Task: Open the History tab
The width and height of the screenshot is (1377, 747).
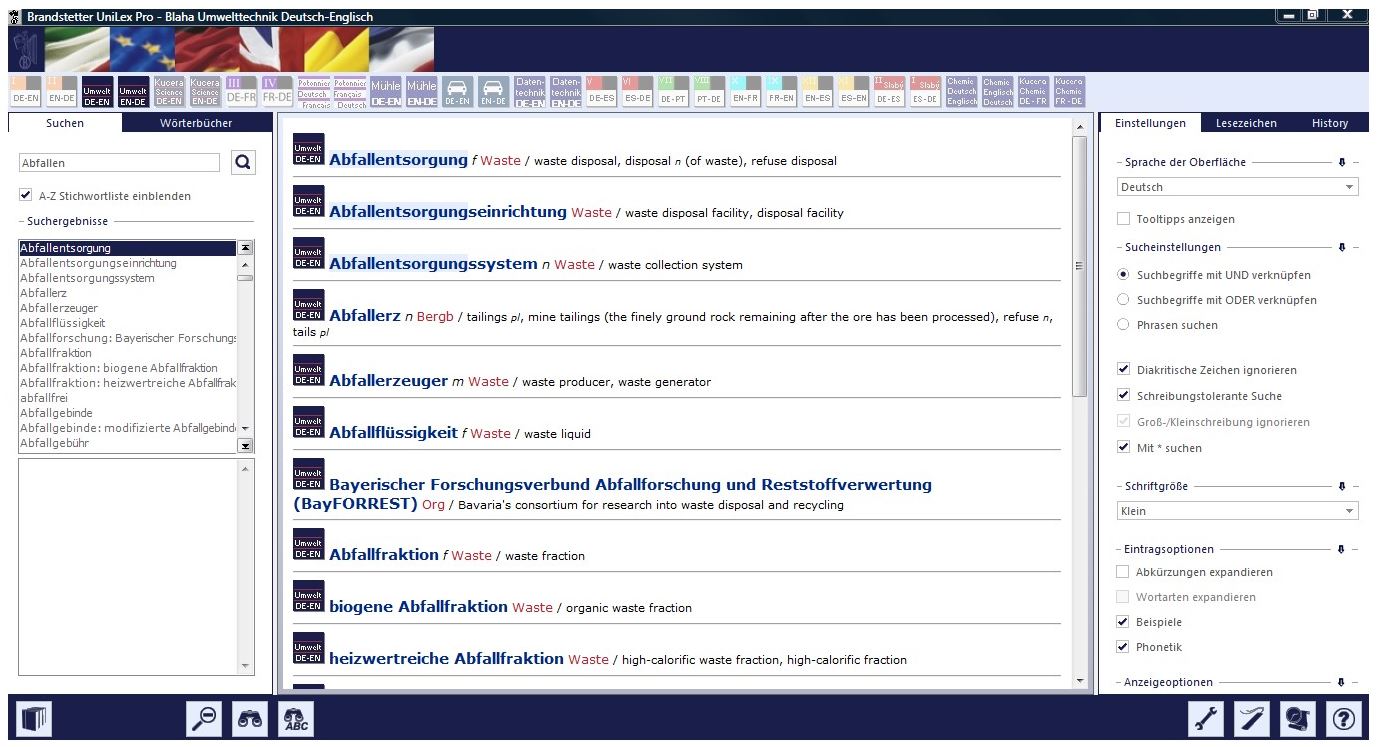Action: pos(1330,123)
